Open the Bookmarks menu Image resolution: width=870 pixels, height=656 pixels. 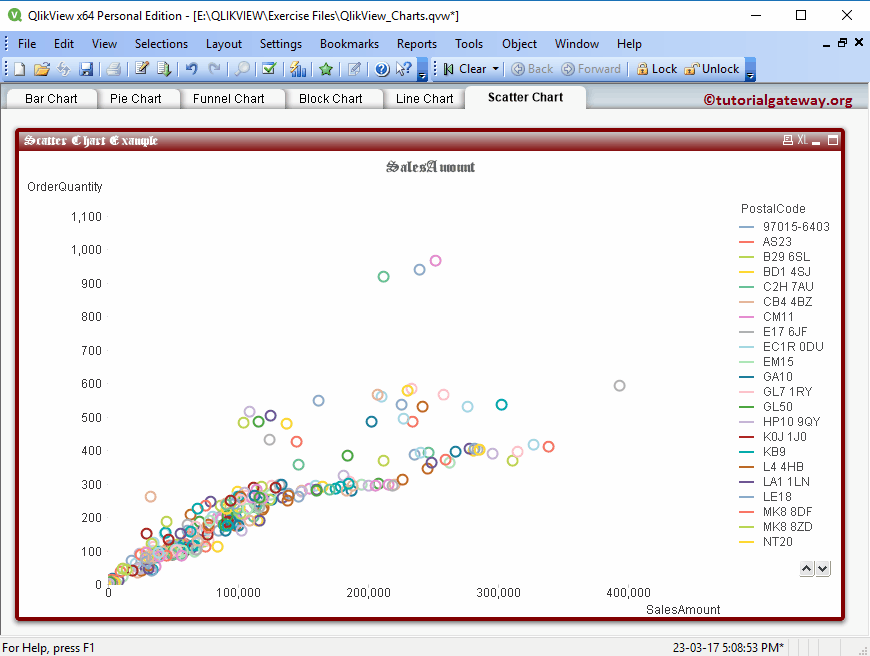349,44
